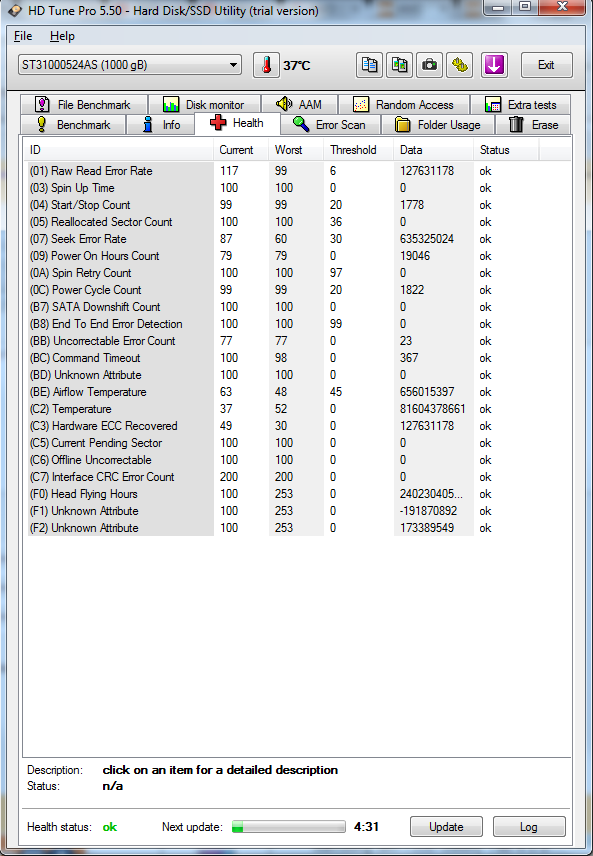The image size is (593, 856).
Task: Click the Update button
Action: click(x=446, y=827)
